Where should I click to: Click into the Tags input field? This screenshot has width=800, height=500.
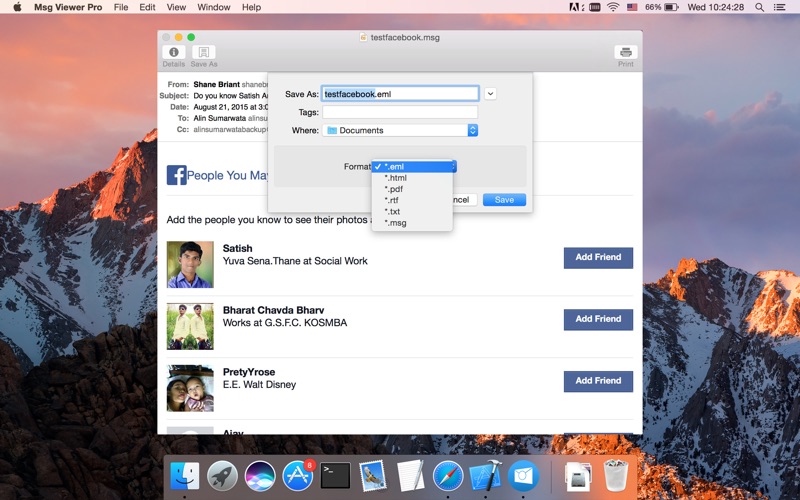tap(400, 112)
